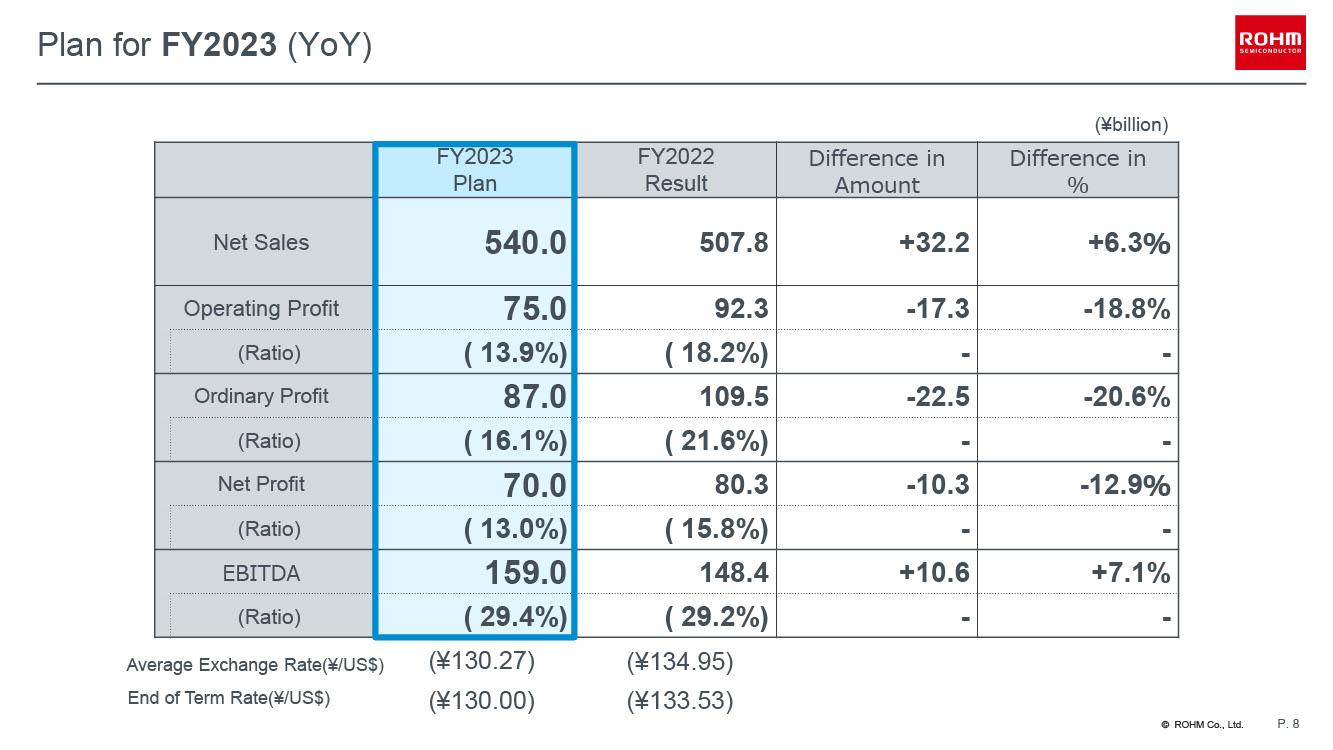Screen dimensions: 1333x750
Task: Click the ROHM Semiconductor logo
Action: pos(1270,42)
